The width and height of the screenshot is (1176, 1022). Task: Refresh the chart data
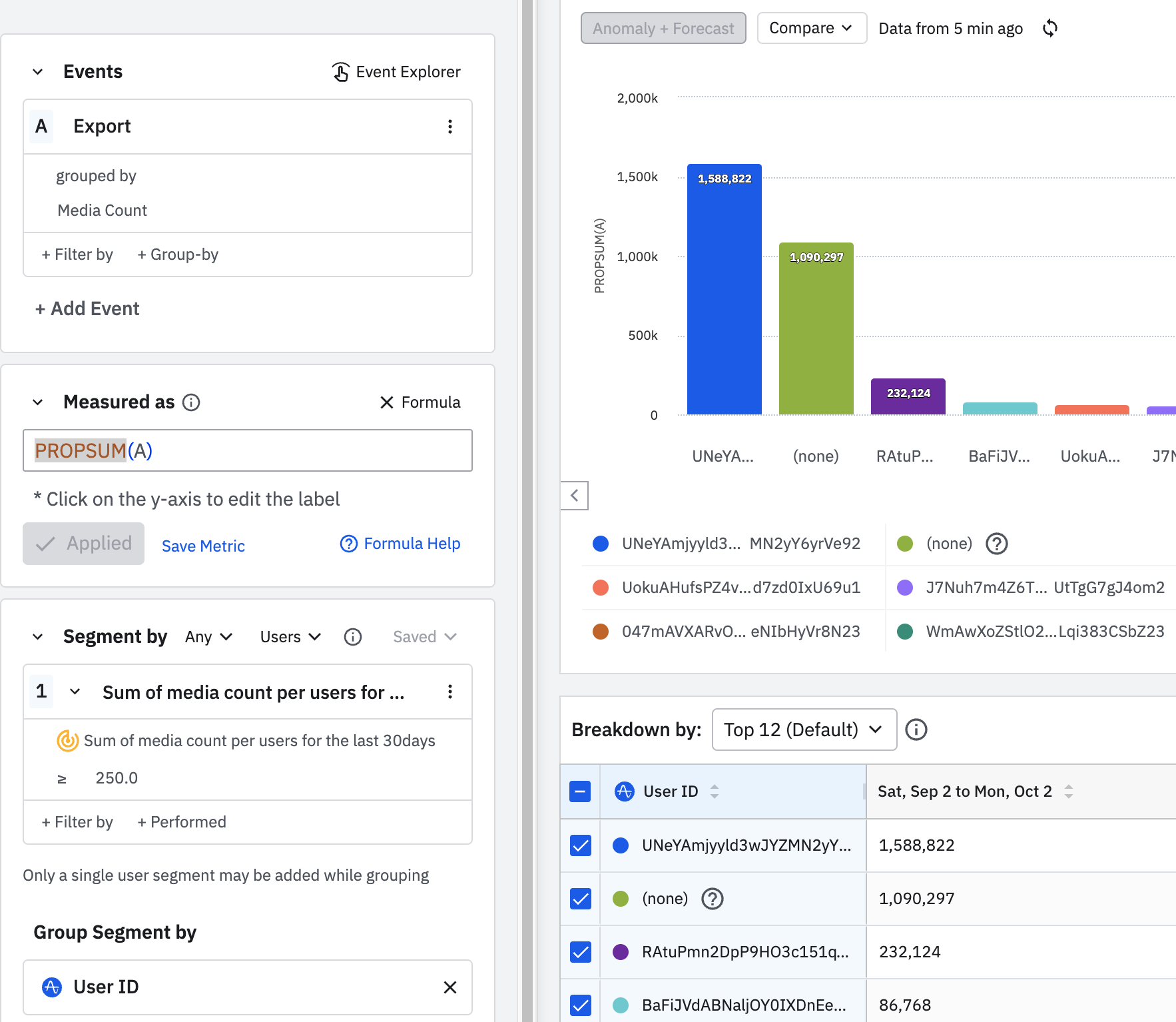click(x=1050, y=28)
